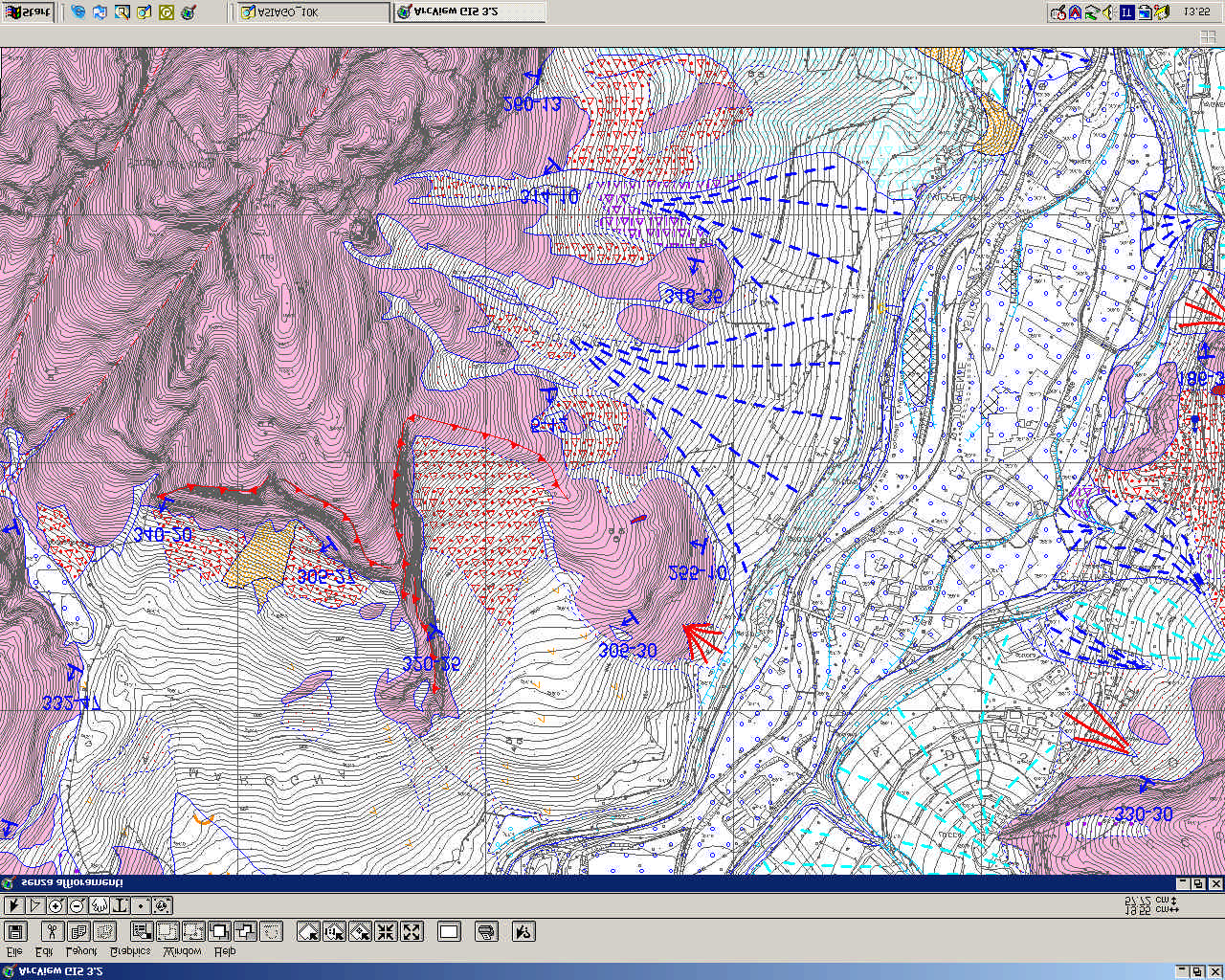Activate the Zoom In magnifier tool

[x=56, y=905]
